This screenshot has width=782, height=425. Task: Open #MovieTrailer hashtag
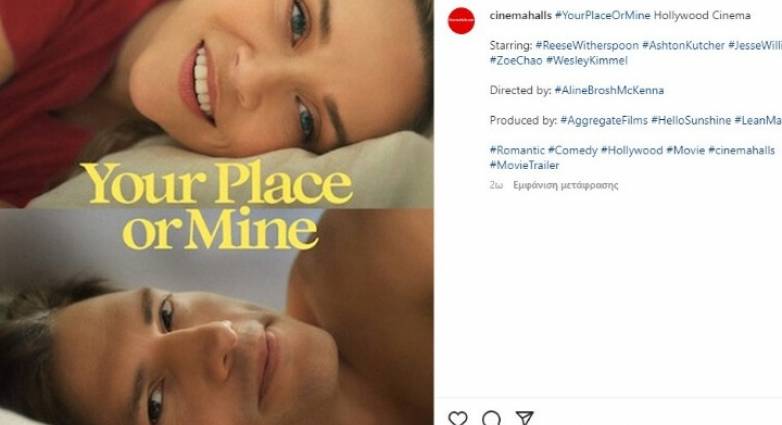(x=524, y=165)
